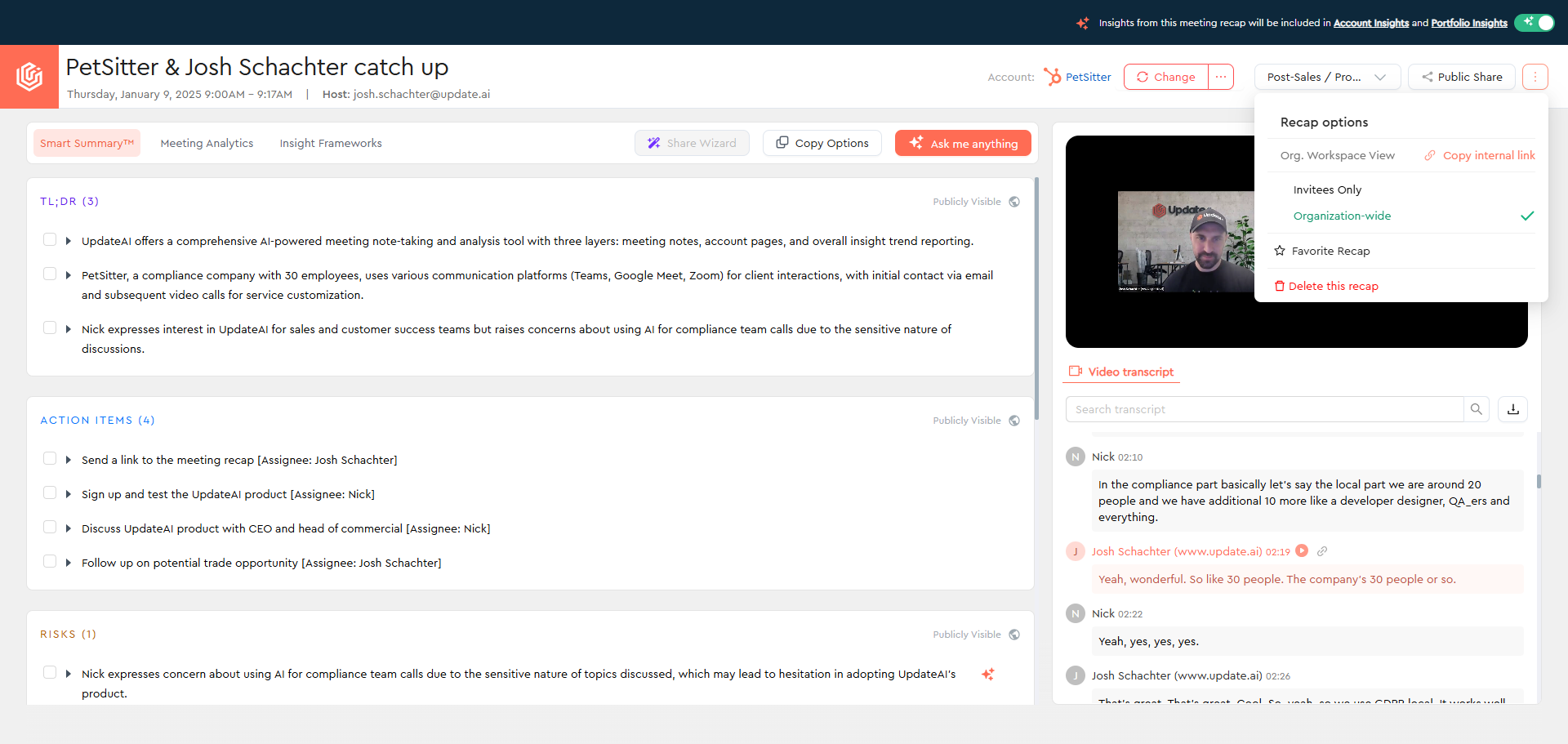1568x744 pixels.
Task: Expand the 'Follow up on potential trade' action
Action: pyautogui.click(x=69, y=563)
